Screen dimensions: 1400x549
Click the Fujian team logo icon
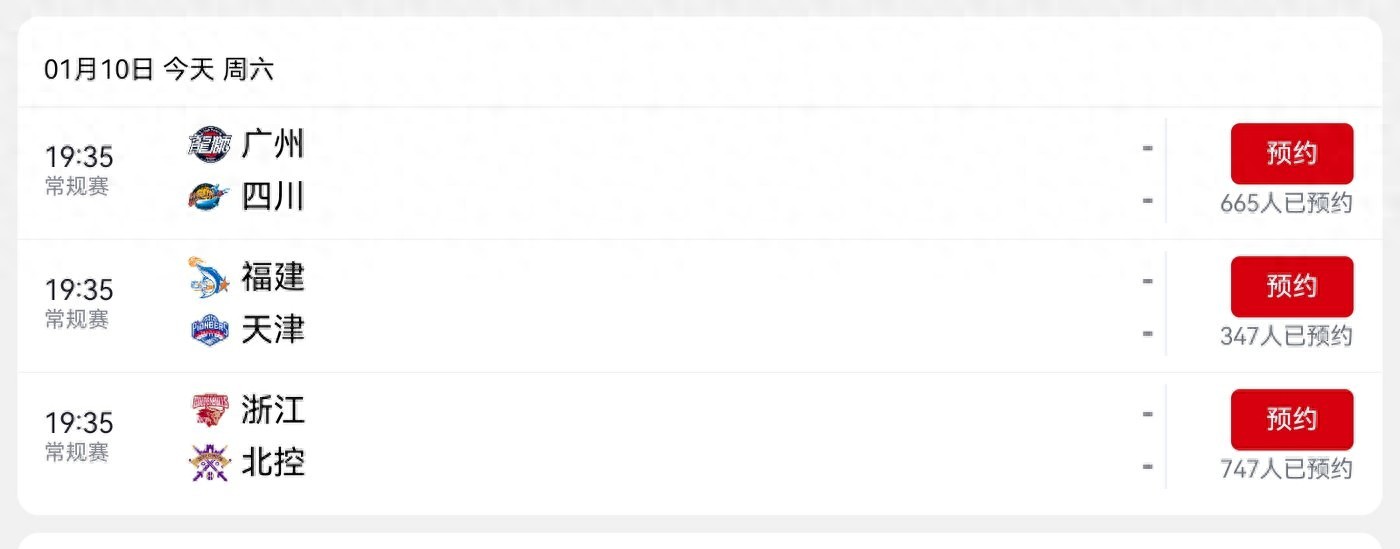(209, 277)
